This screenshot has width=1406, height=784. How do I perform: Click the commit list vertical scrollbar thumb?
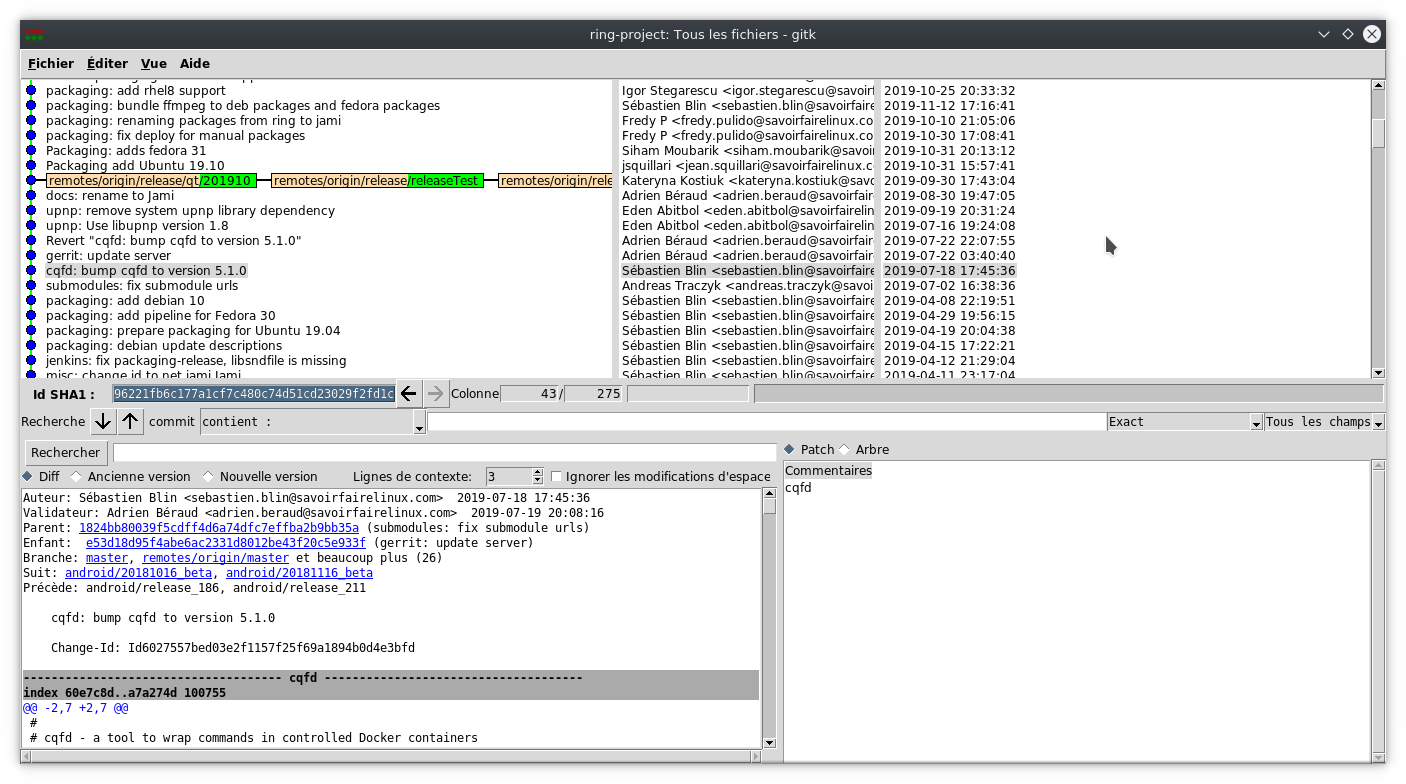coord(1378,133)
